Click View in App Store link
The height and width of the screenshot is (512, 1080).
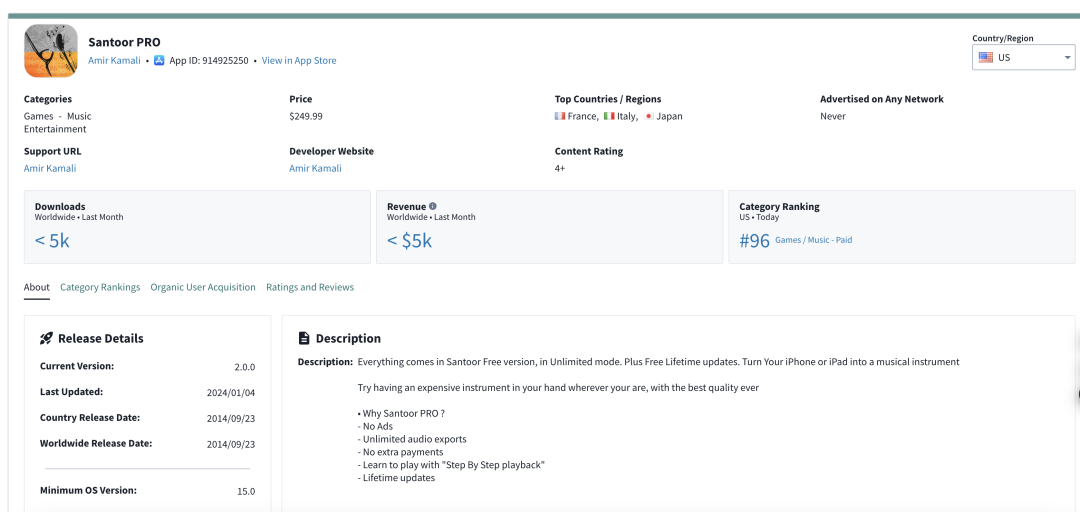[x=299, y=61]
